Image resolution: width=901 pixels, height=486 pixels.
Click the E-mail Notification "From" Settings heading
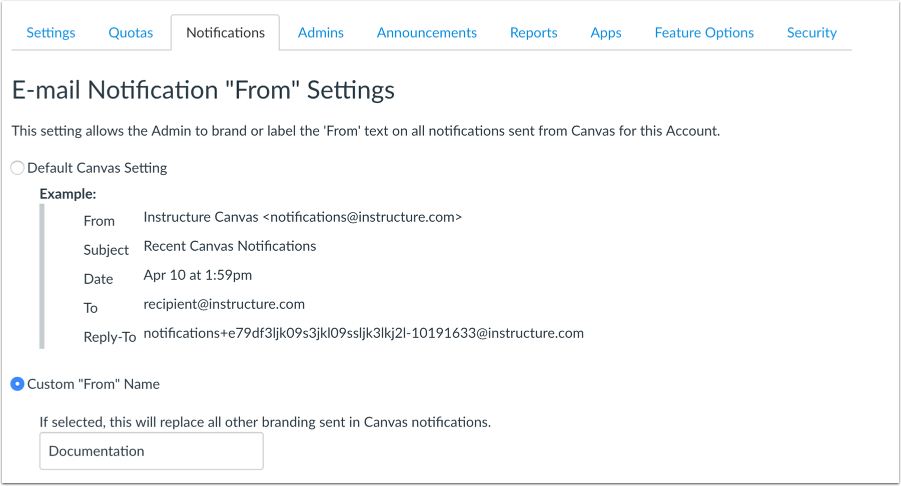pos(203,90)
